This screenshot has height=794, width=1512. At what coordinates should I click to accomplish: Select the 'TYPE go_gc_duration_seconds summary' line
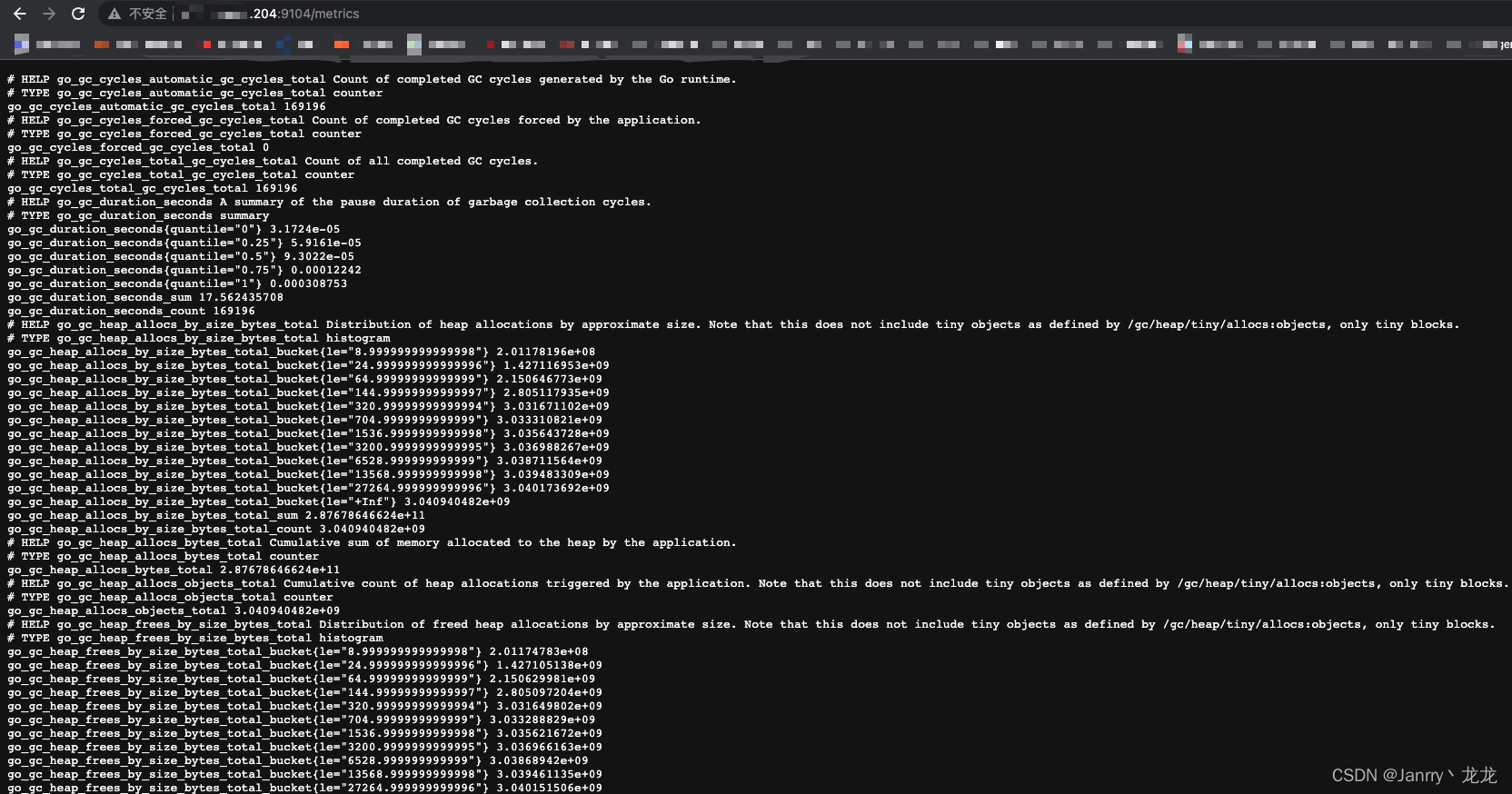[x=138, y=216]
